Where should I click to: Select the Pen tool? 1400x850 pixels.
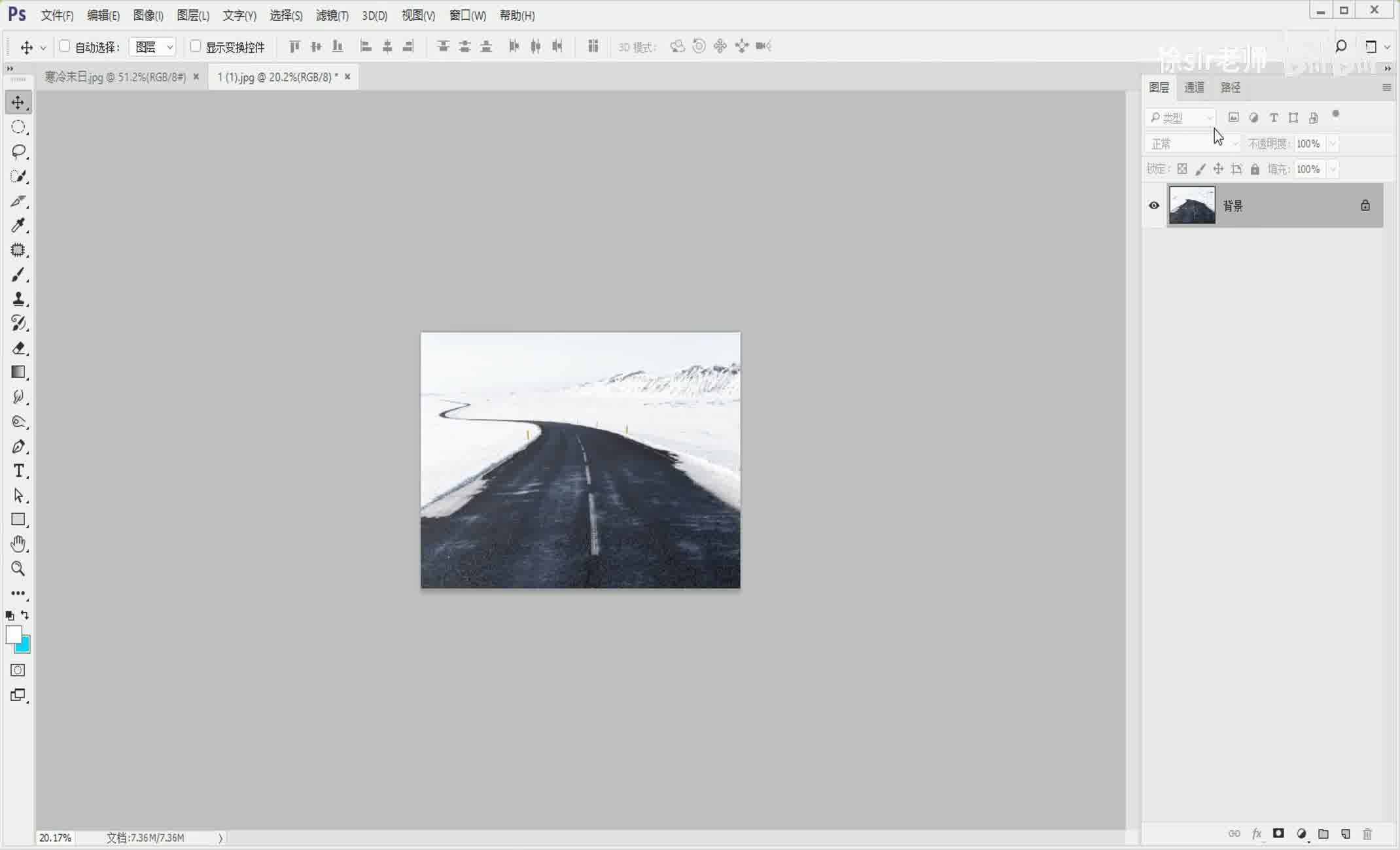pos(18,447)
